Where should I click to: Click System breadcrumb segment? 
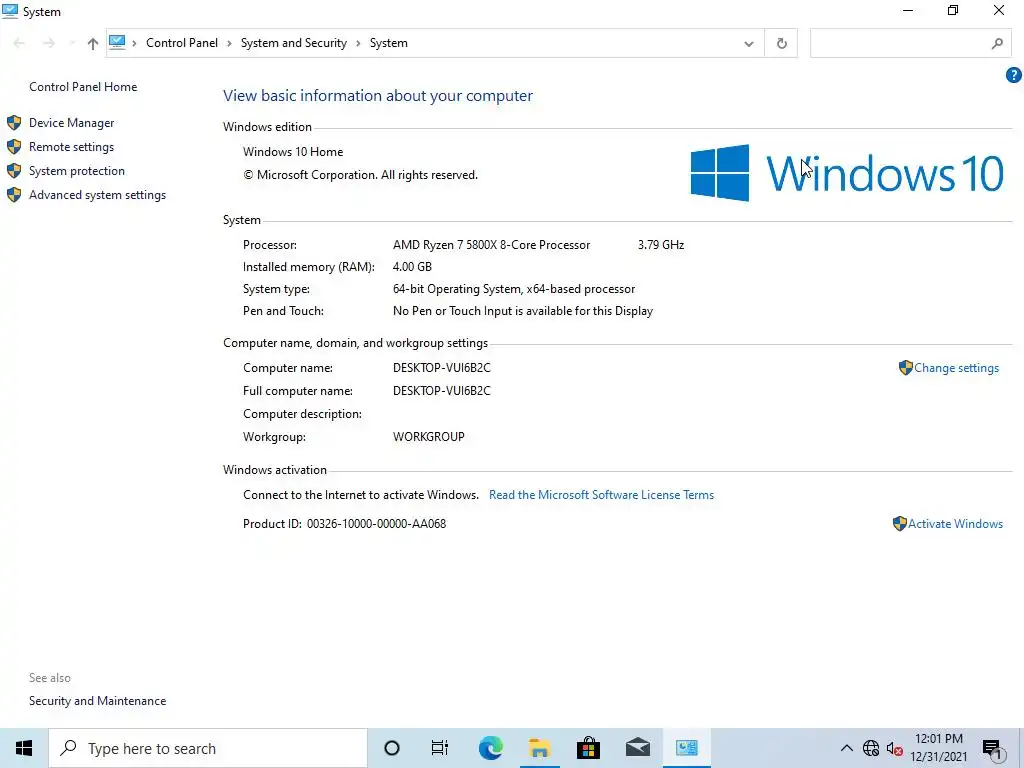tap(389, 43)
